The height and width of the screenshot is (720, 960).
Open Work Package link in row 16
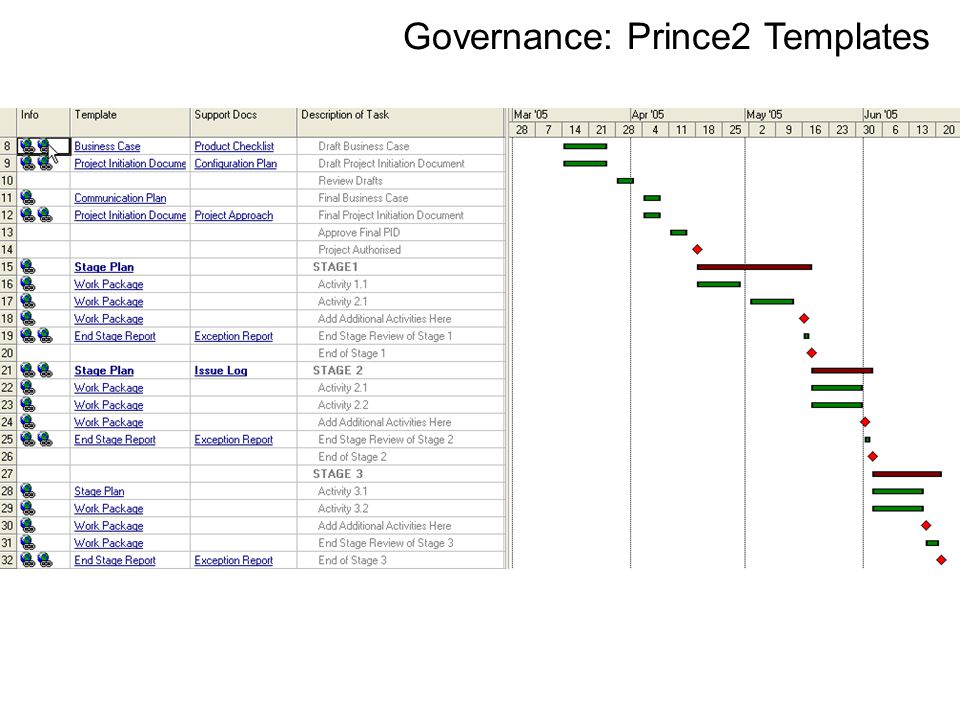pyautogui.click(x=108, y=284)
